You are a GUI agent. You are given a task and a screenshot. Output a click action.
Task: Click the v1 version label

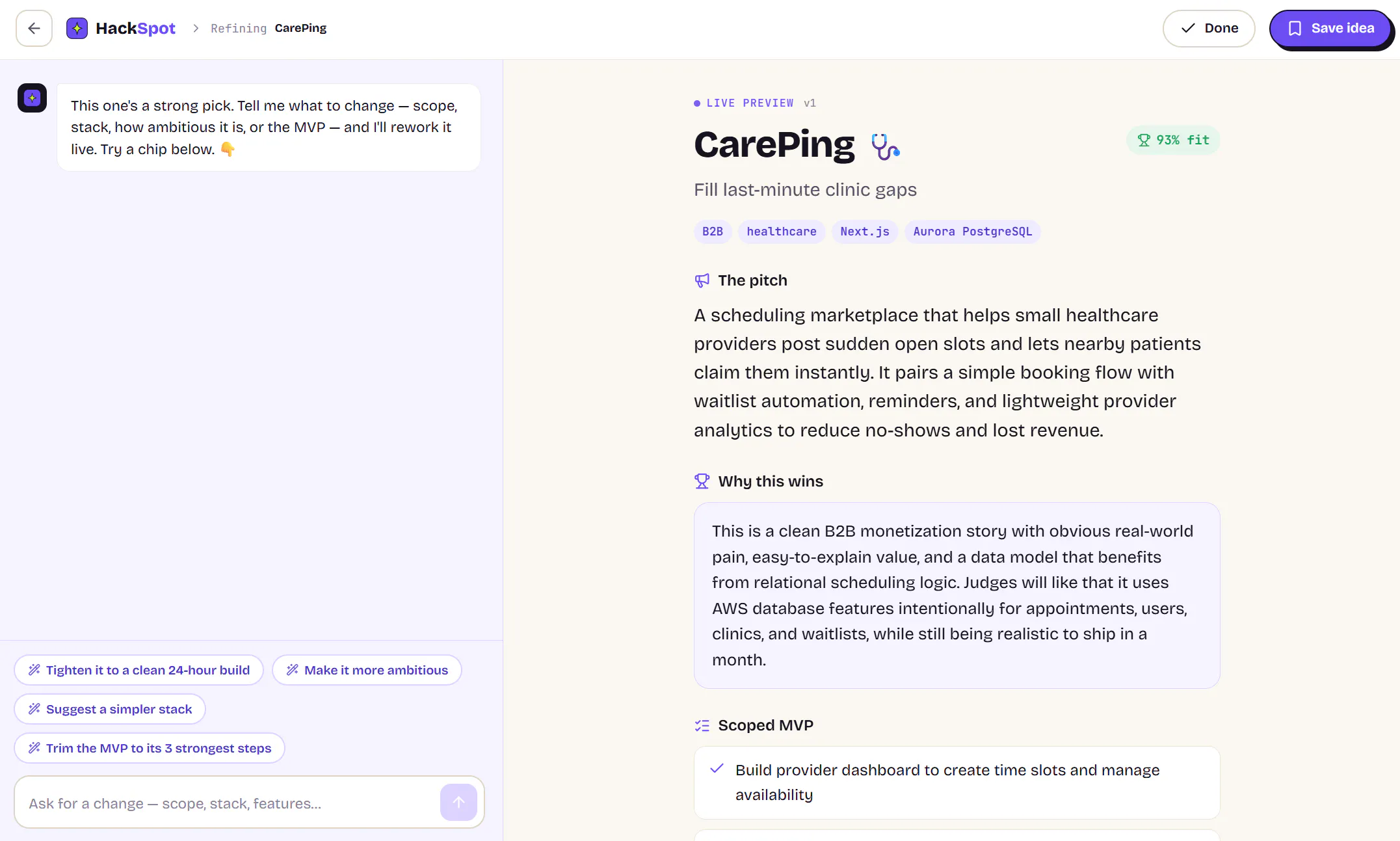tap(810, 103)
